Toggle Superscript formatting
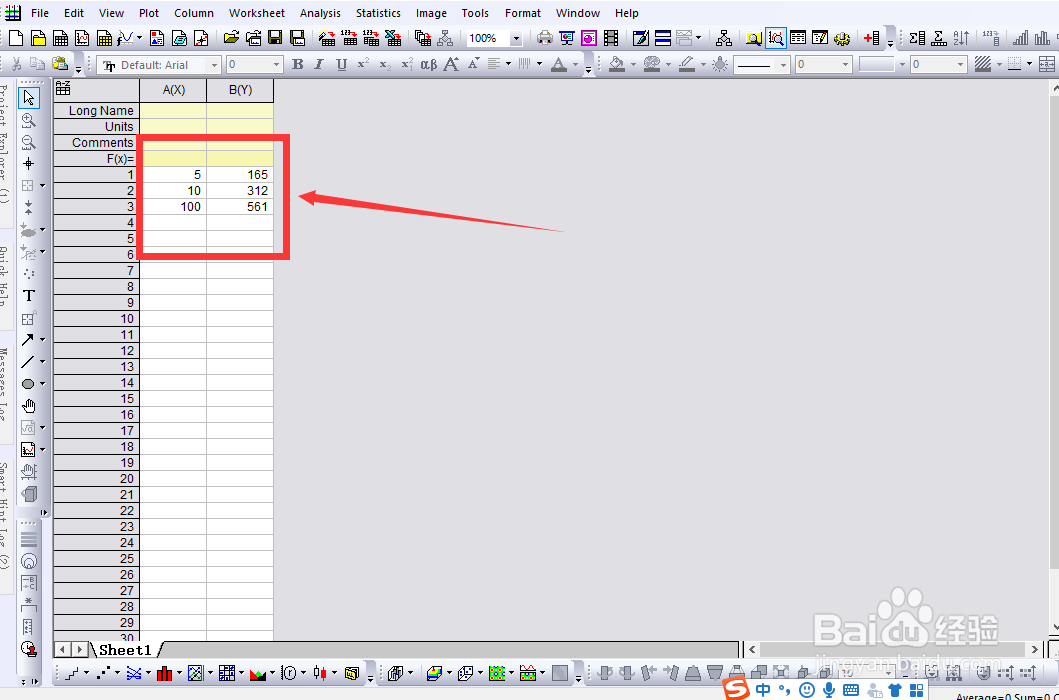 (x=363, y=64)
